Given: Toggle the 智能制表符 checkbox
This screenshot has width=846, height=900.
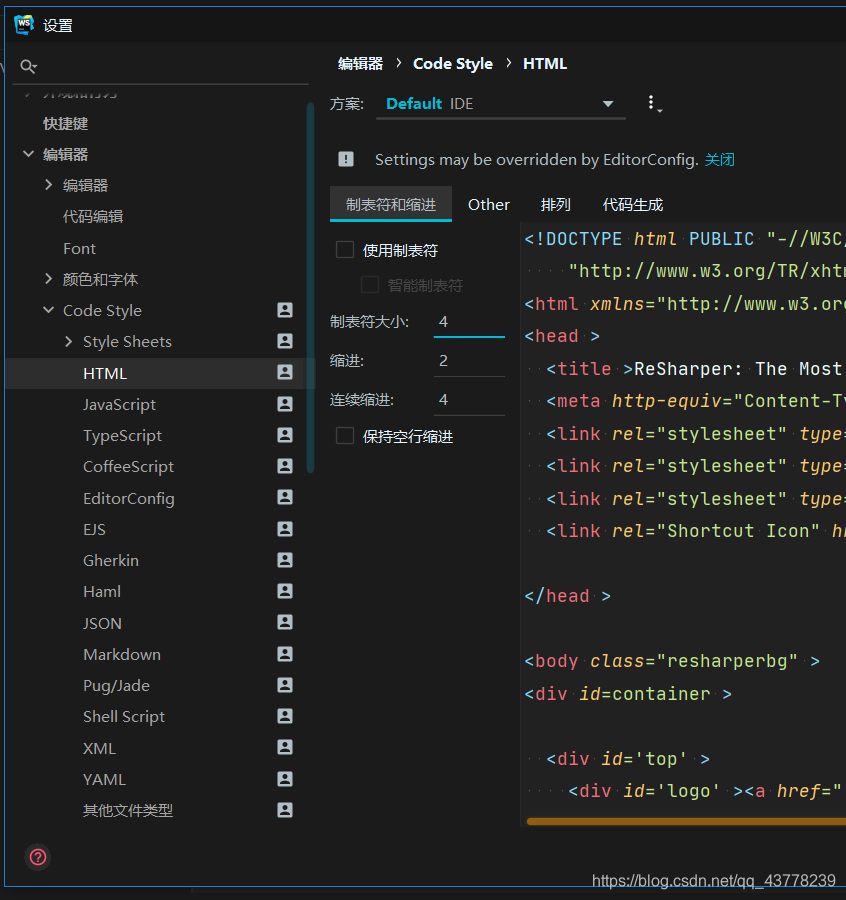Looking at the screenshot, I should click(x=370, y=285).
